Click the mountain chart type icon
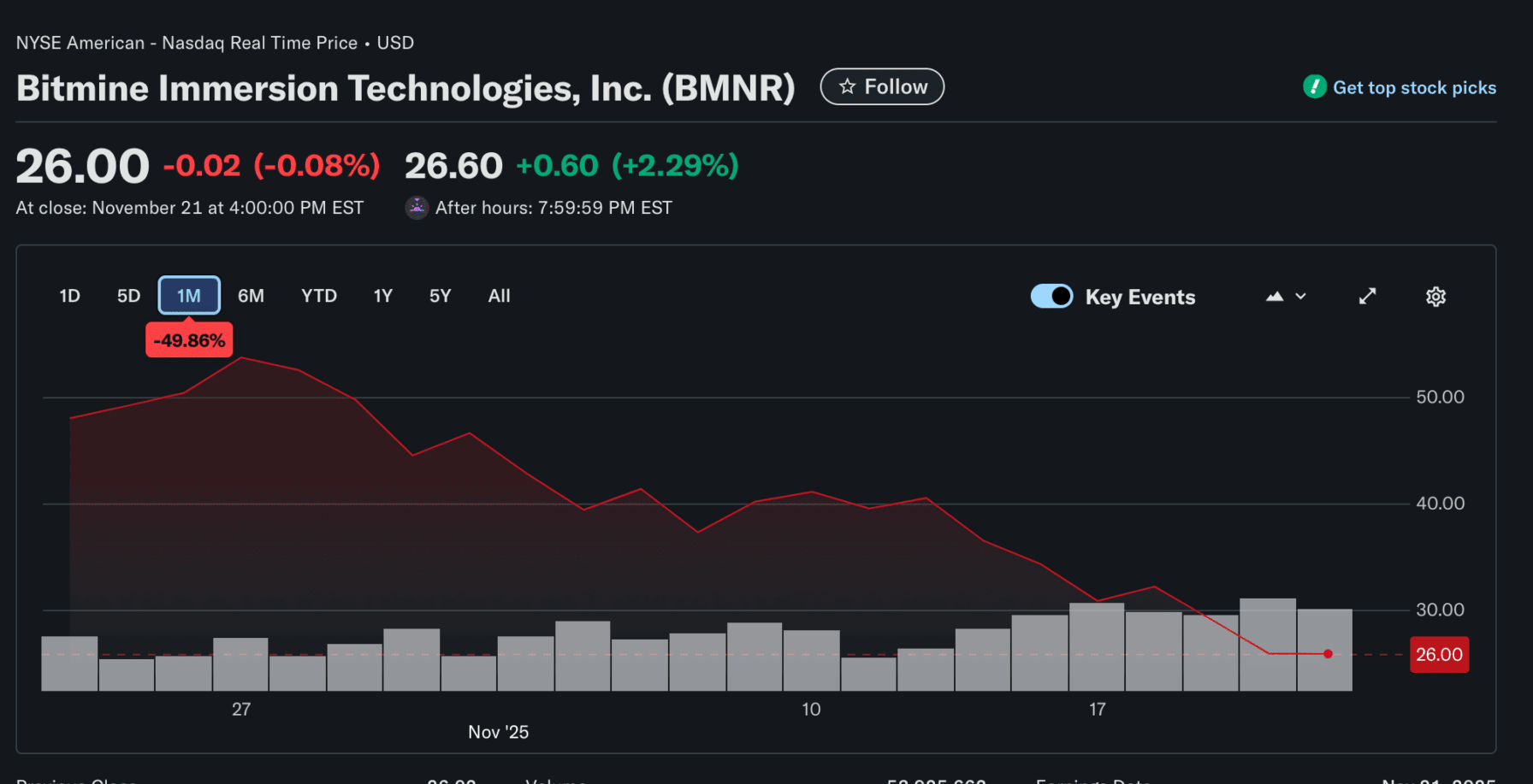The image size is (1533, 784). tap(1275, 297)
